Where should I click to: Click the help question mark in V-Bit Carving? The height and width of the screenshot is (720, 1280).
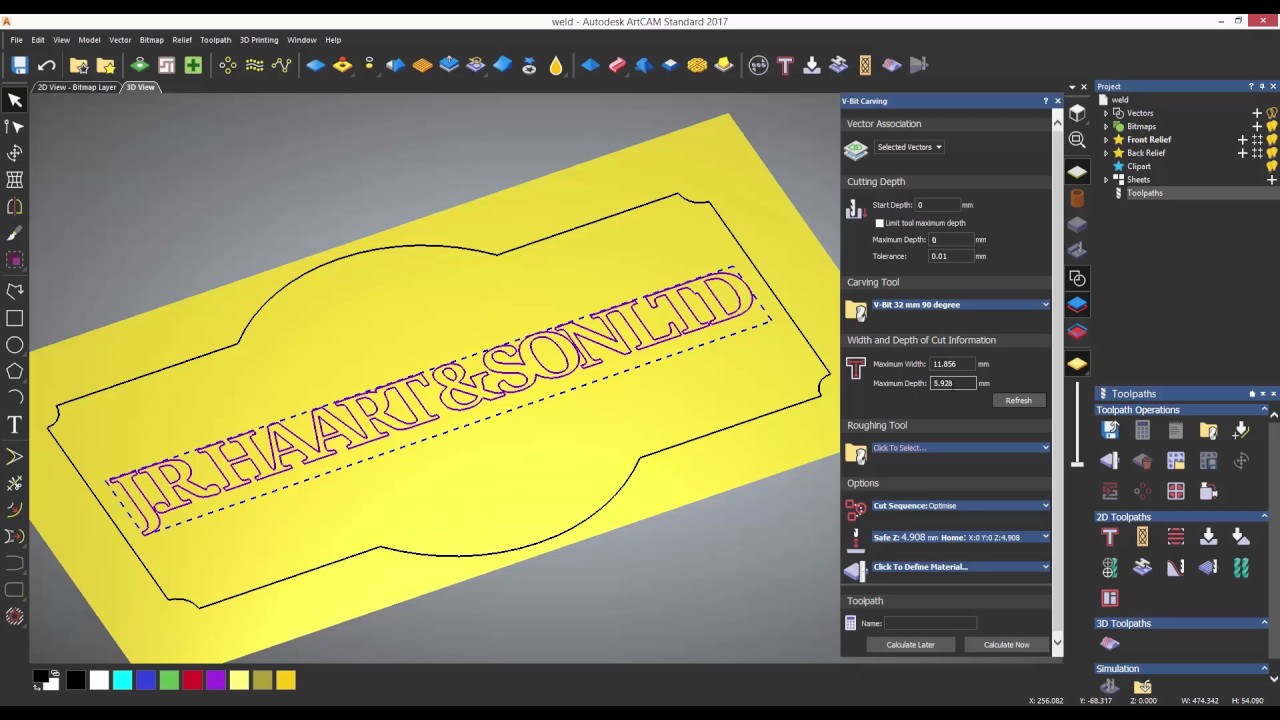pos(1046,101)
